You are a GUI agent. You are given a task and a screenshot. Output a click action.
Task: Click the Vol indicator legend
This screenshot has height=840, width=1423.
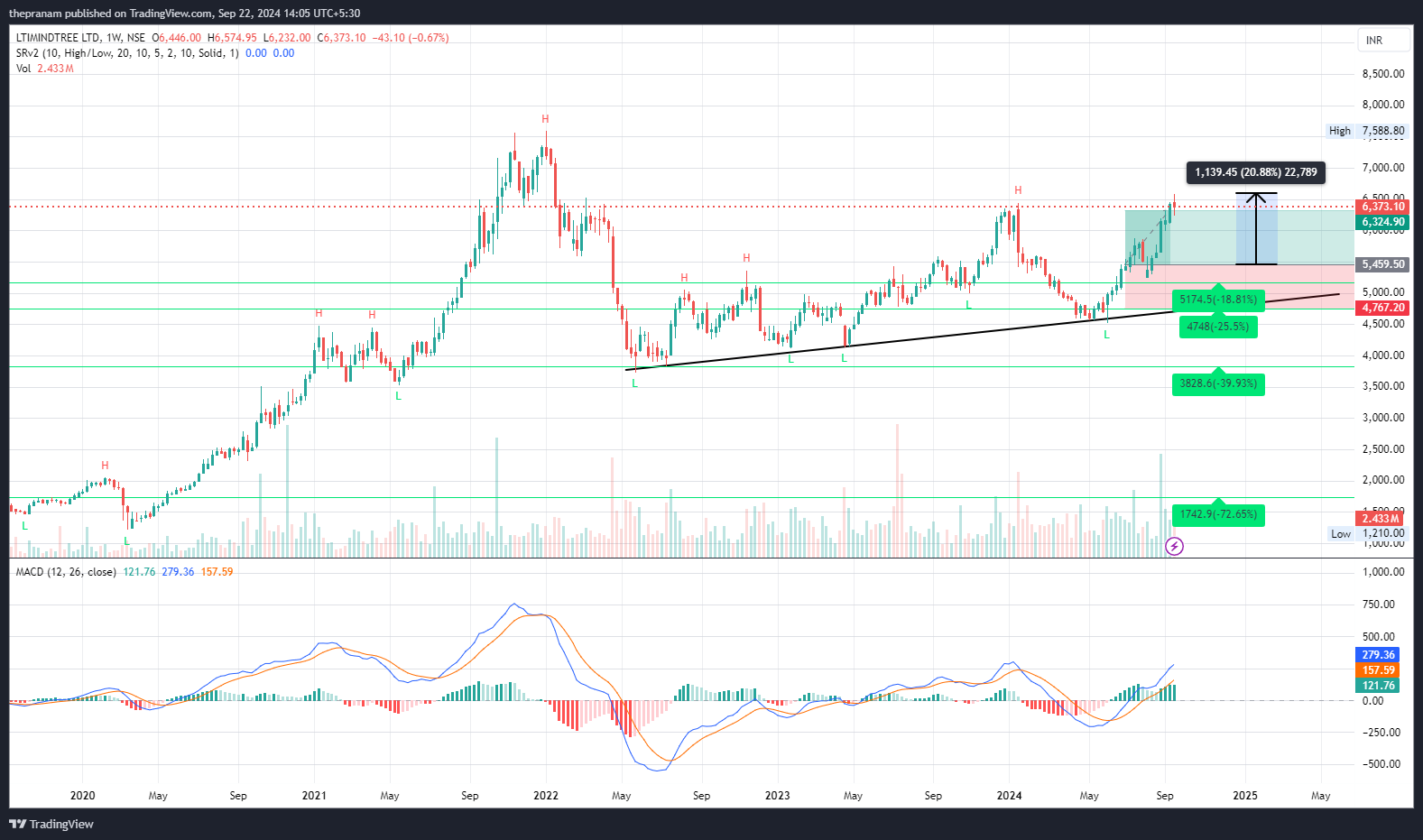[x=44, y=69]
